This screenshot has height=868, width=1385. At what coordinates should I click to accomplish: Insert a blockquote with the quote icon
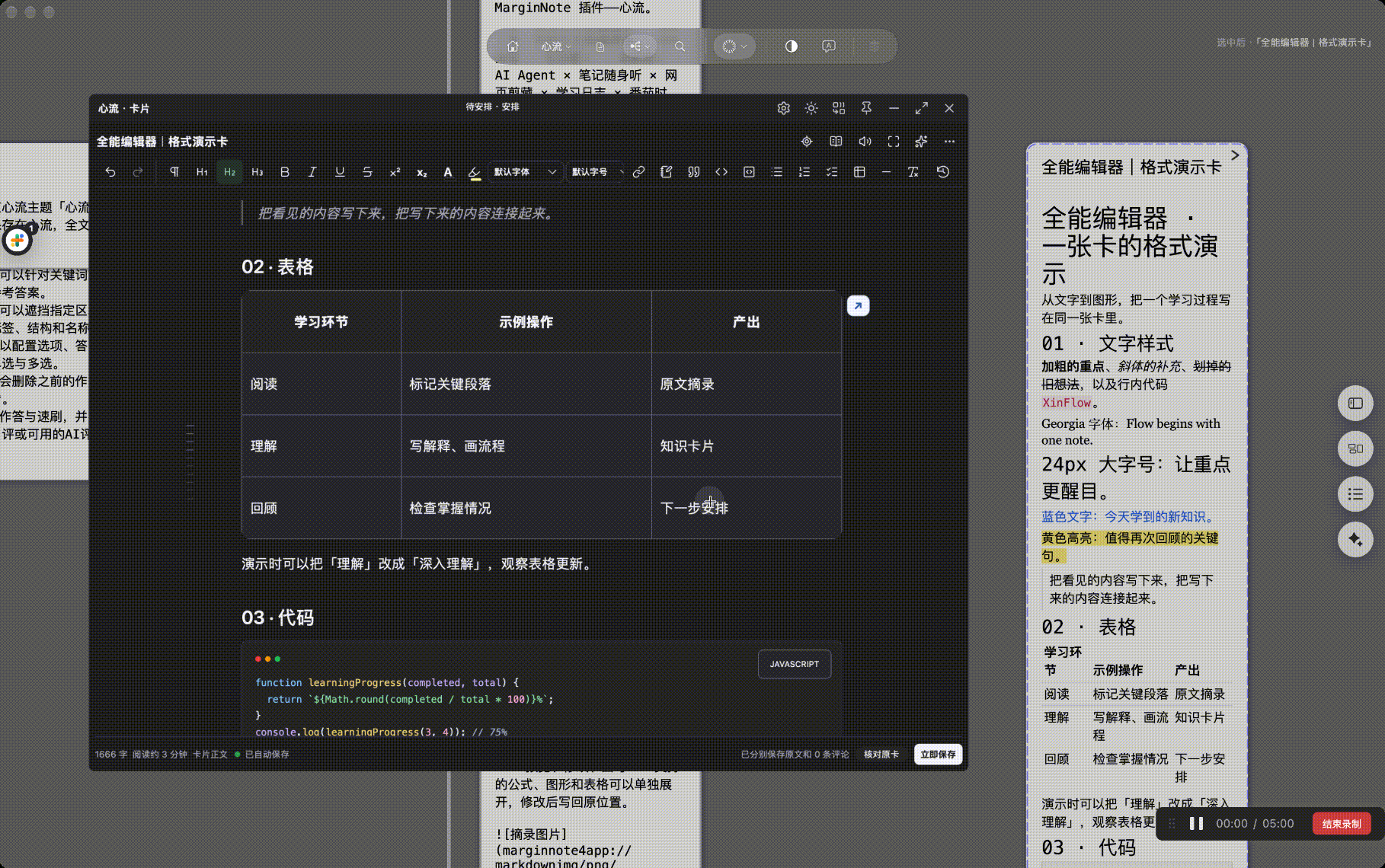pos(693,172)
